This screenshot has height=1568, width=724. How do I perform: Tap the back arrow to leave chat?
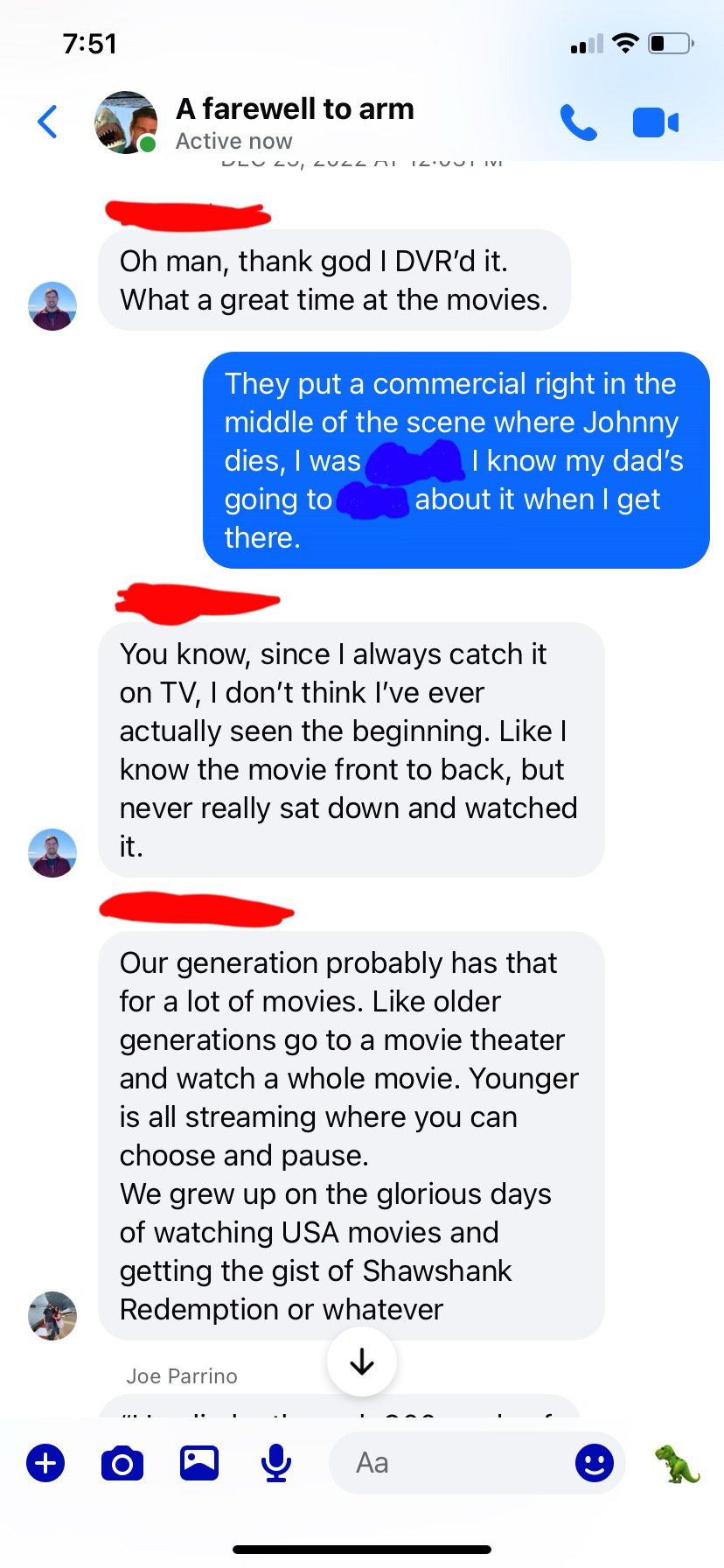(x=48, y=122)
